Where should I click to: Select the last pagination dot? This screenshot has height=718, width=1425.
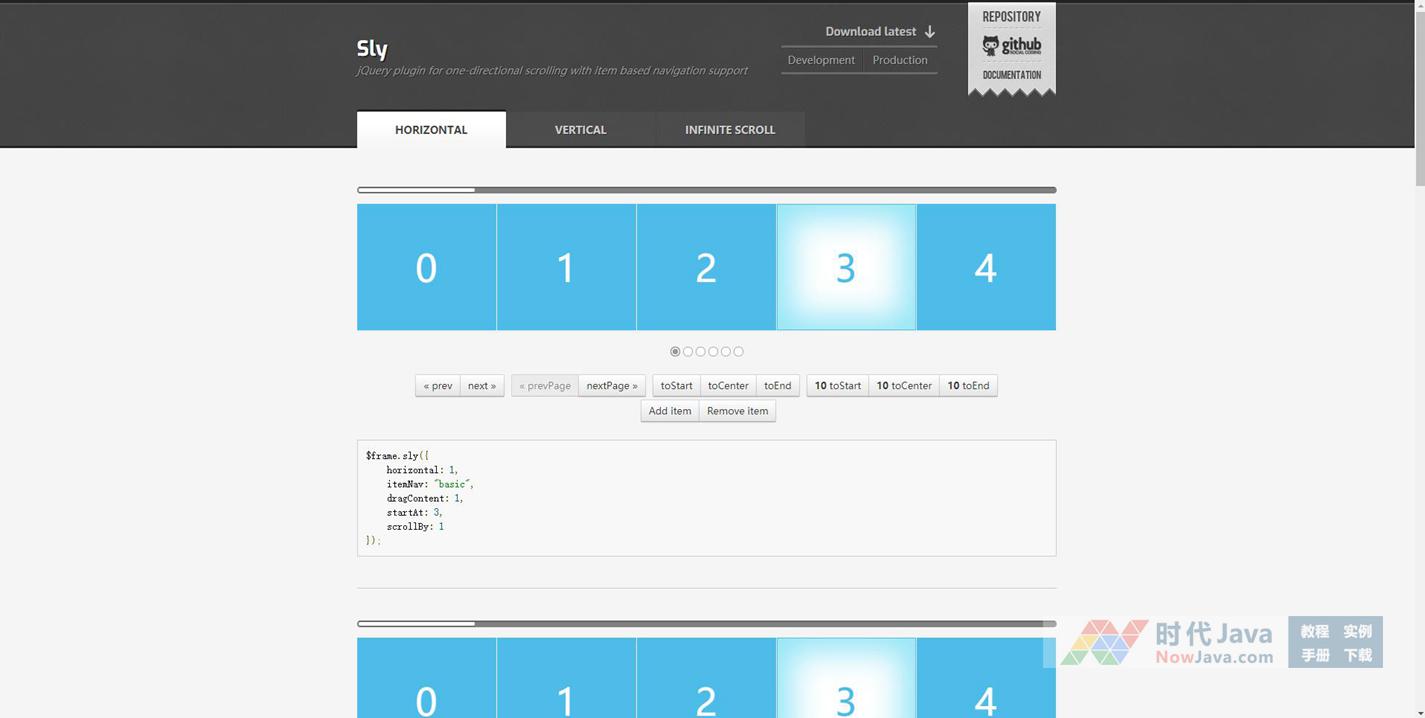pos(739,352)
